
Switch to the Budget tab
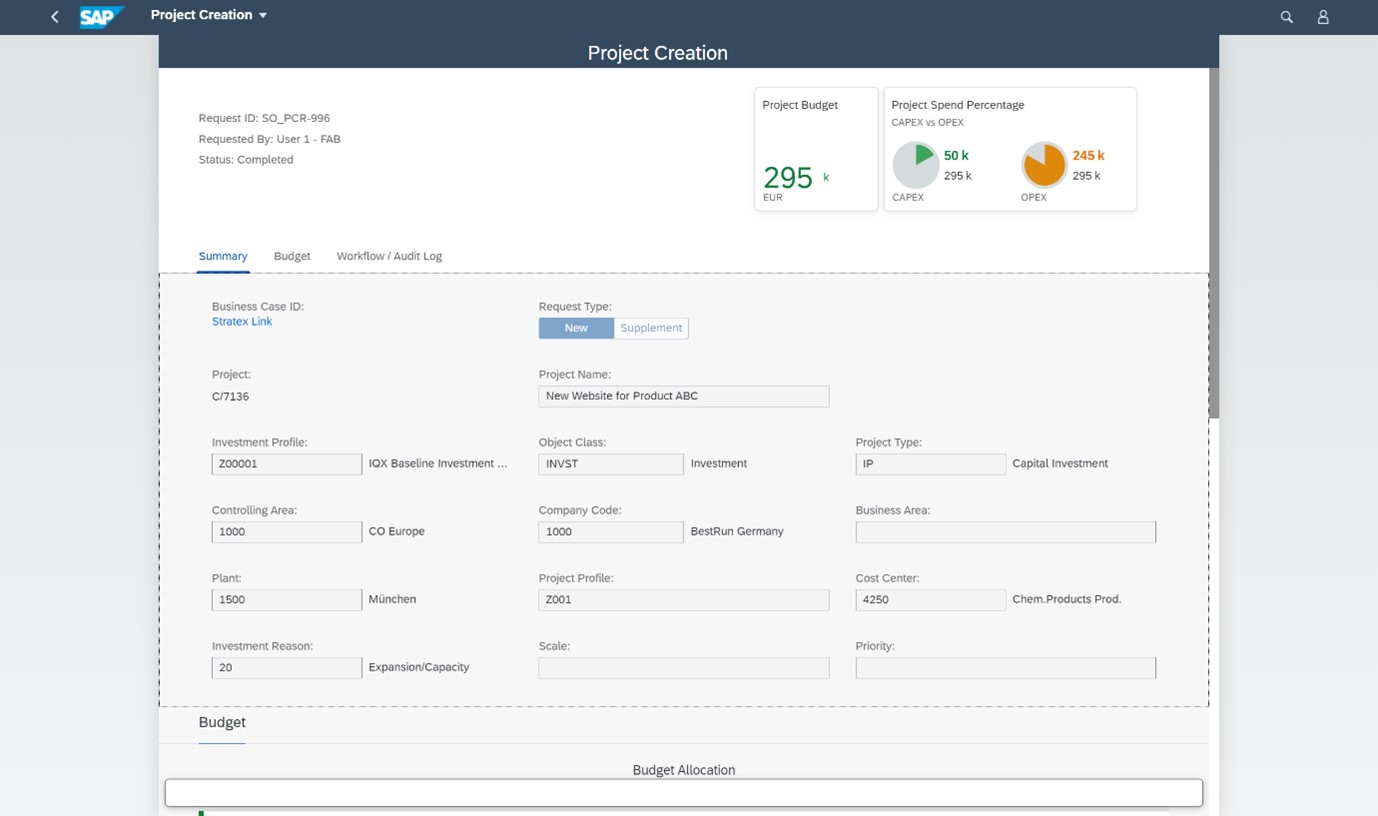pos(291,256)
